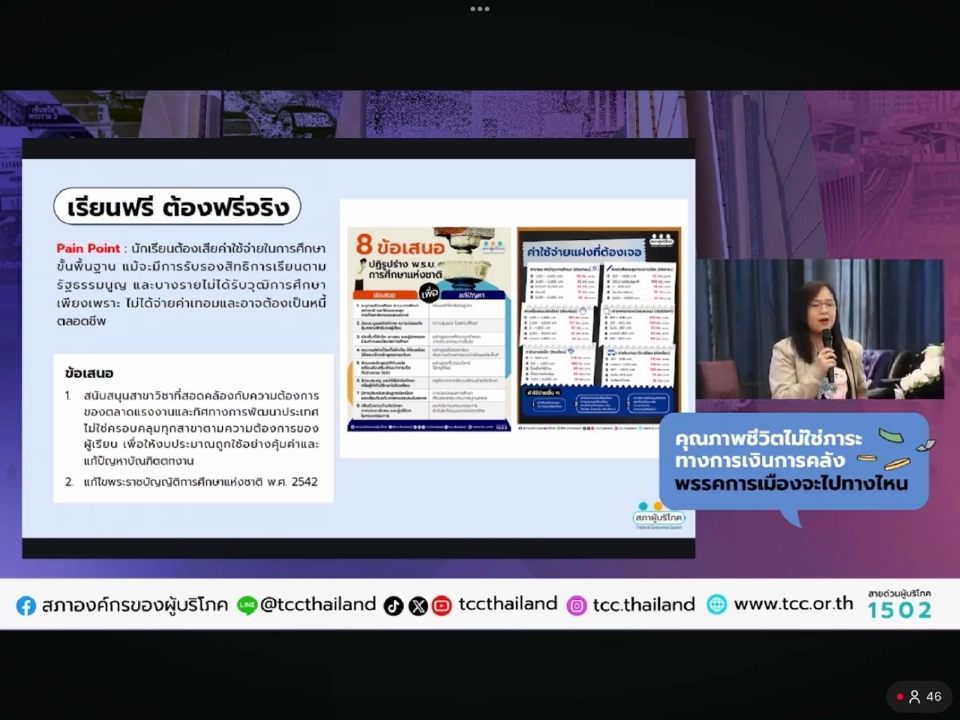Click the globe website icon

point(717,605)
